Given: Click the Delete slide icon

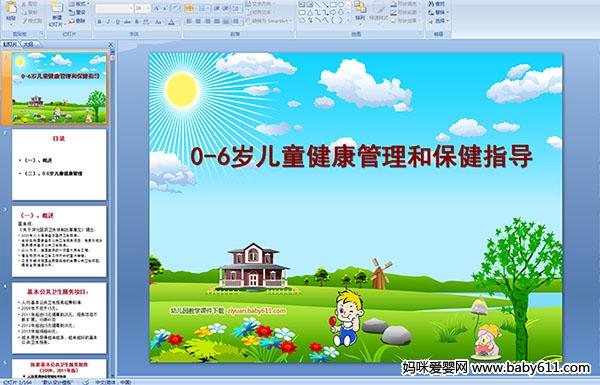Looking at the screenshot, I should point(78,21).
